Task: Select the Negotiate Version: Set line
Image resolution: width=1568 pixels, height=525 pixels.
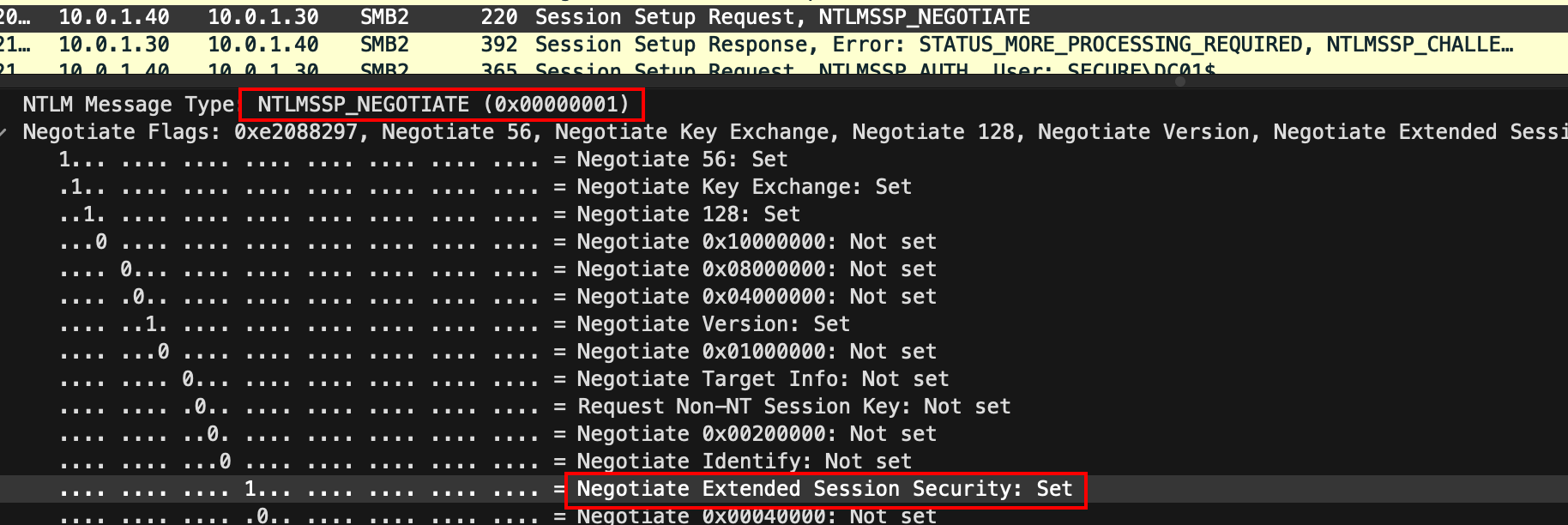Action: (712, 324)
